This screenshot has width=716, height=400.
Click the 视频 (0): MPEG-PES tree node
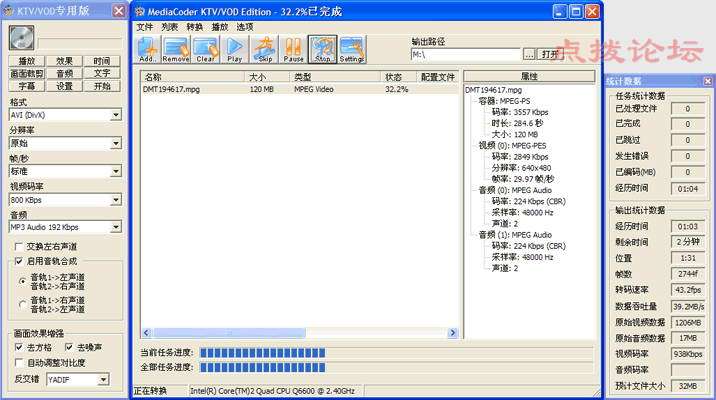coord(512,146)
